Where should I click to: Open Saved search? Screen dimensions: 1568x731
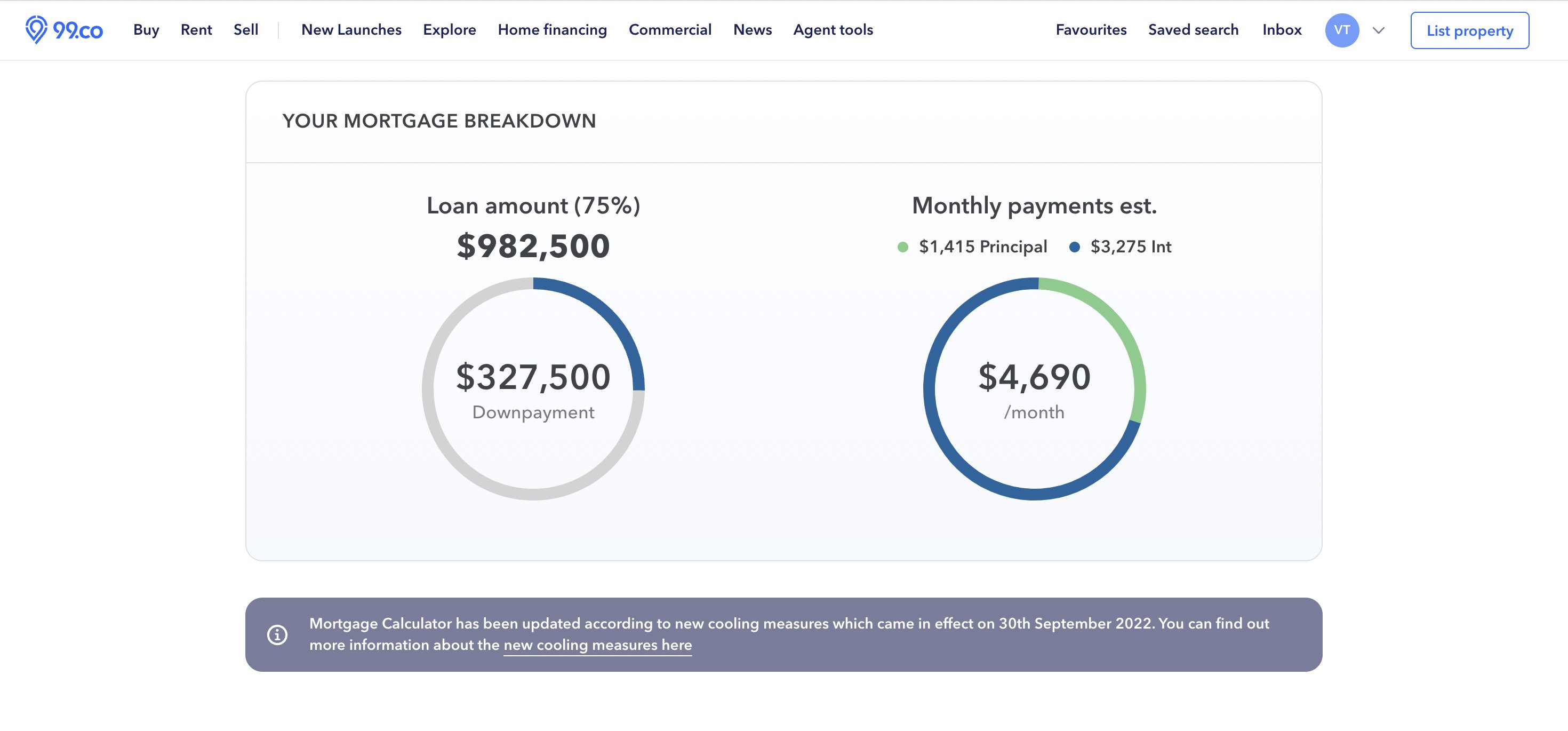point(1193,30)
